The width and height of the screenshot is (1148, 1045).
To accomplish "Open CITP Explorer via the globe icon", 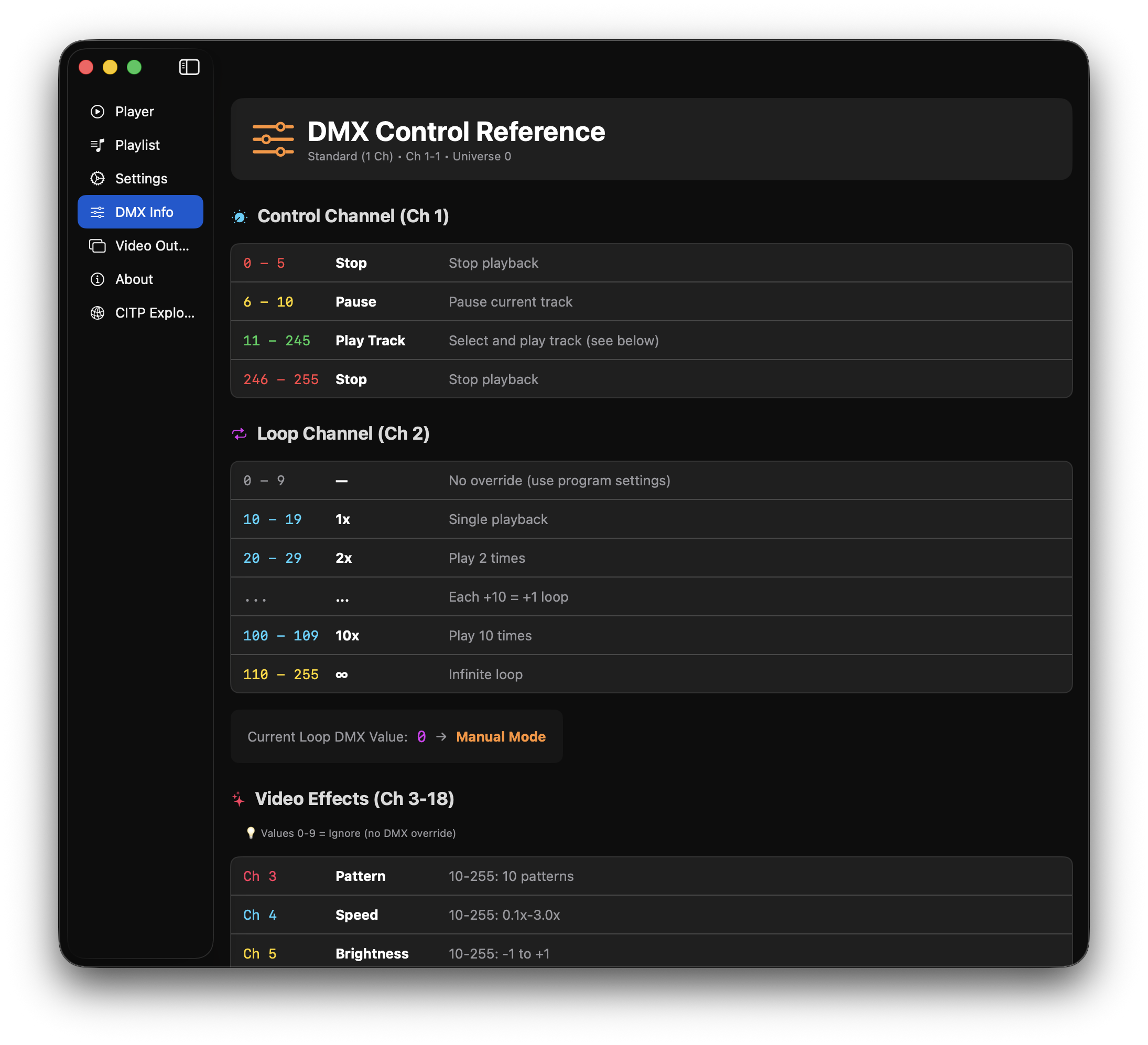I will pos(98,312).
